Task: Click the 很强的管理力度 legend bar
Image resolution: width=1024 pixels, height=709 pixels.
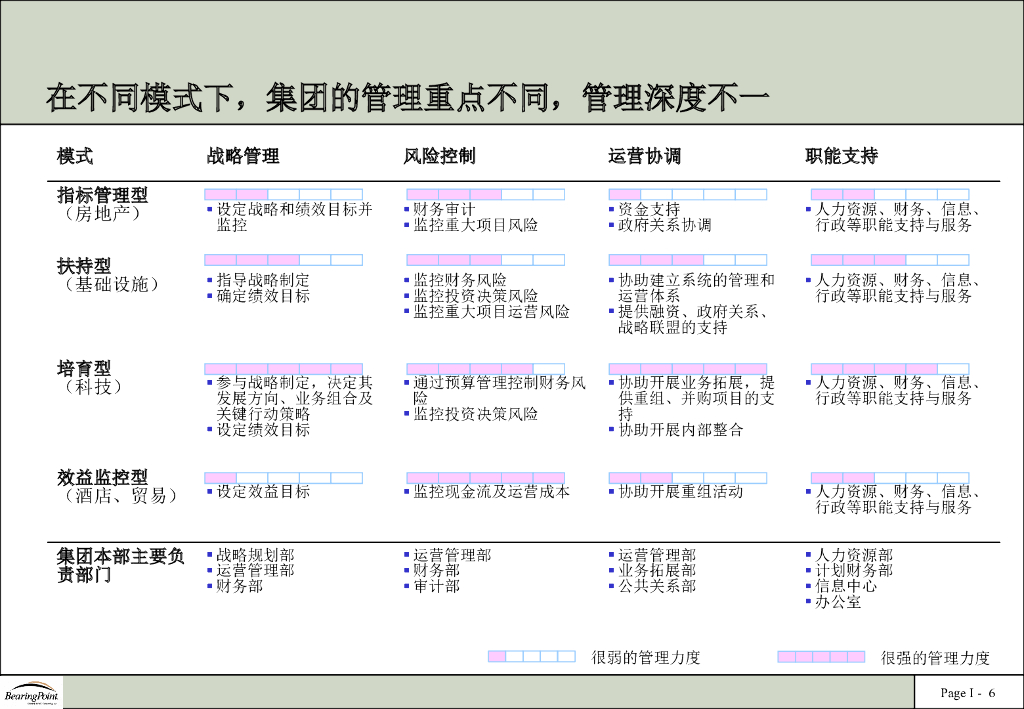Action: [822, 657]
